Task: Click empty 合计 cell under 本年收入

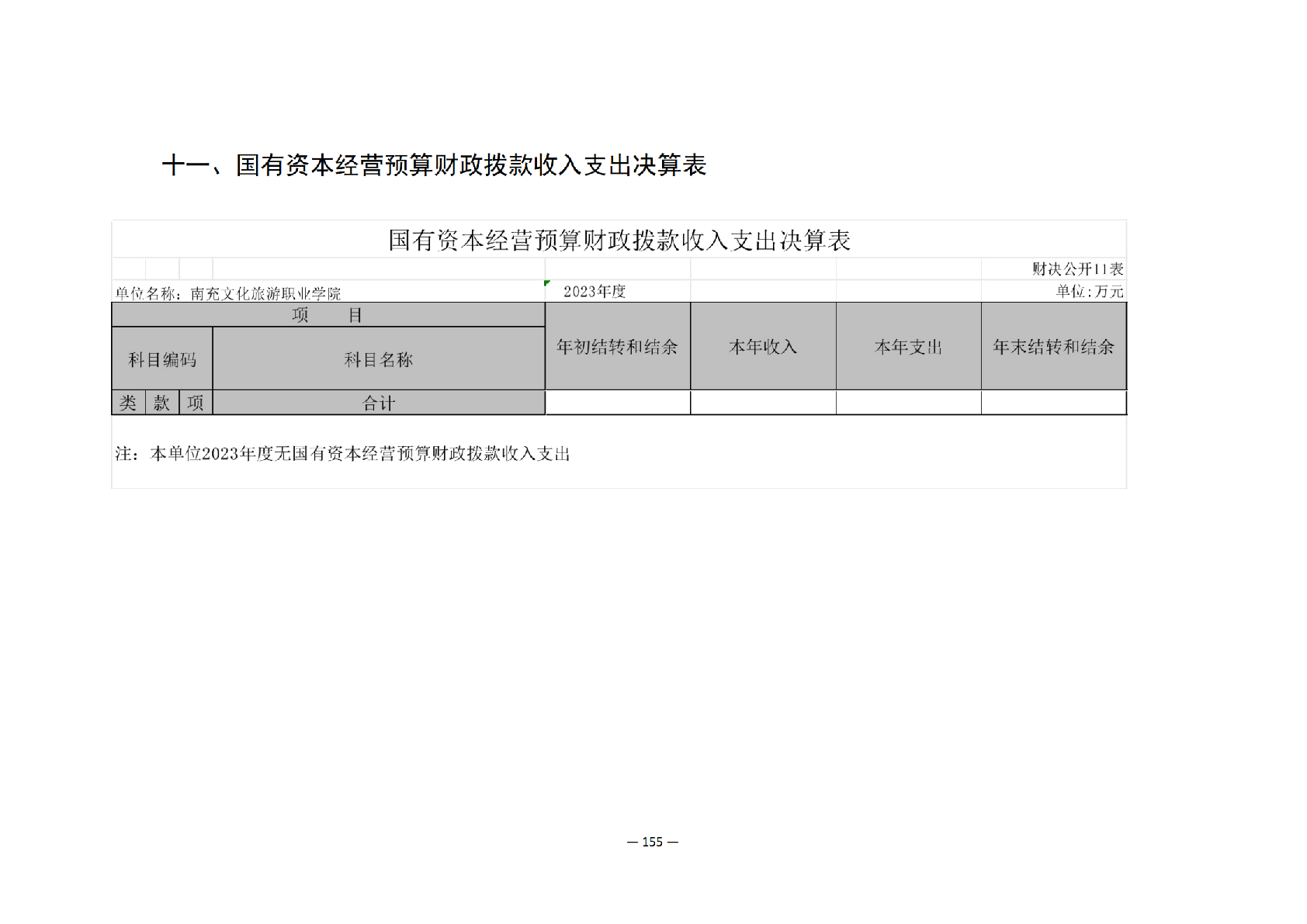Action: click(x=763, y=403)
